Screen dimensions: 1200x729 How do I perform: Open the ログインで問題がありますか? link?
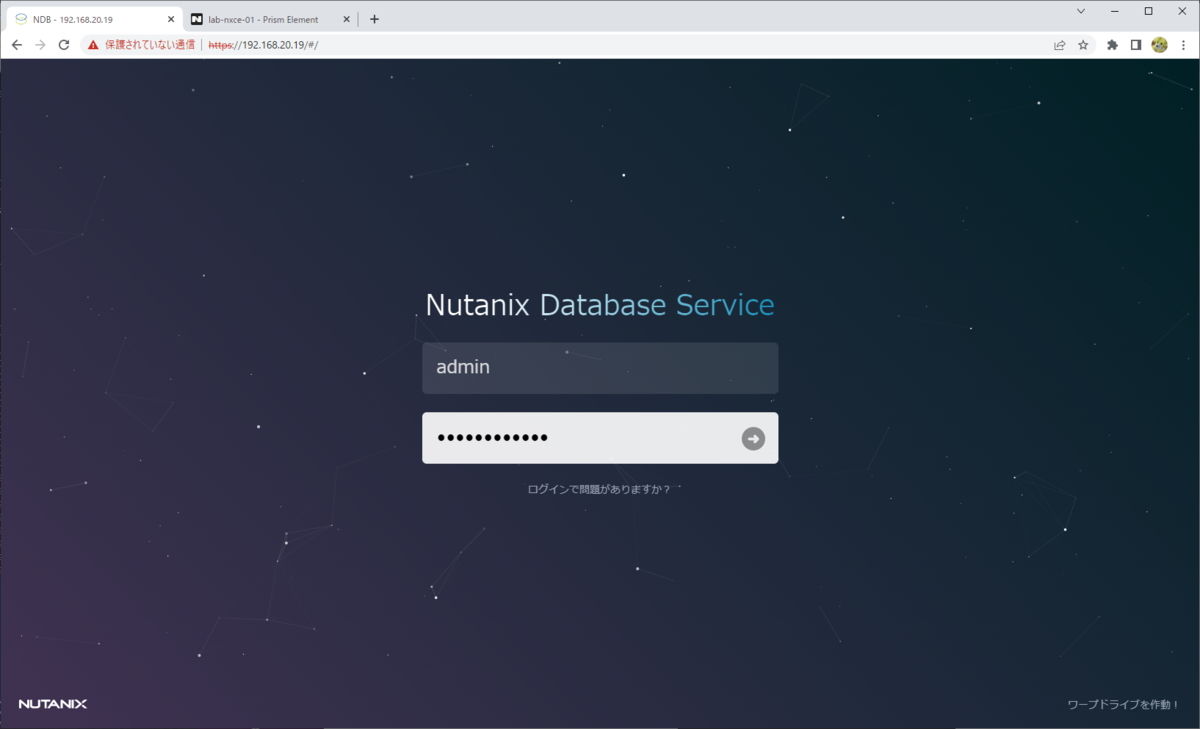(599, 490)
